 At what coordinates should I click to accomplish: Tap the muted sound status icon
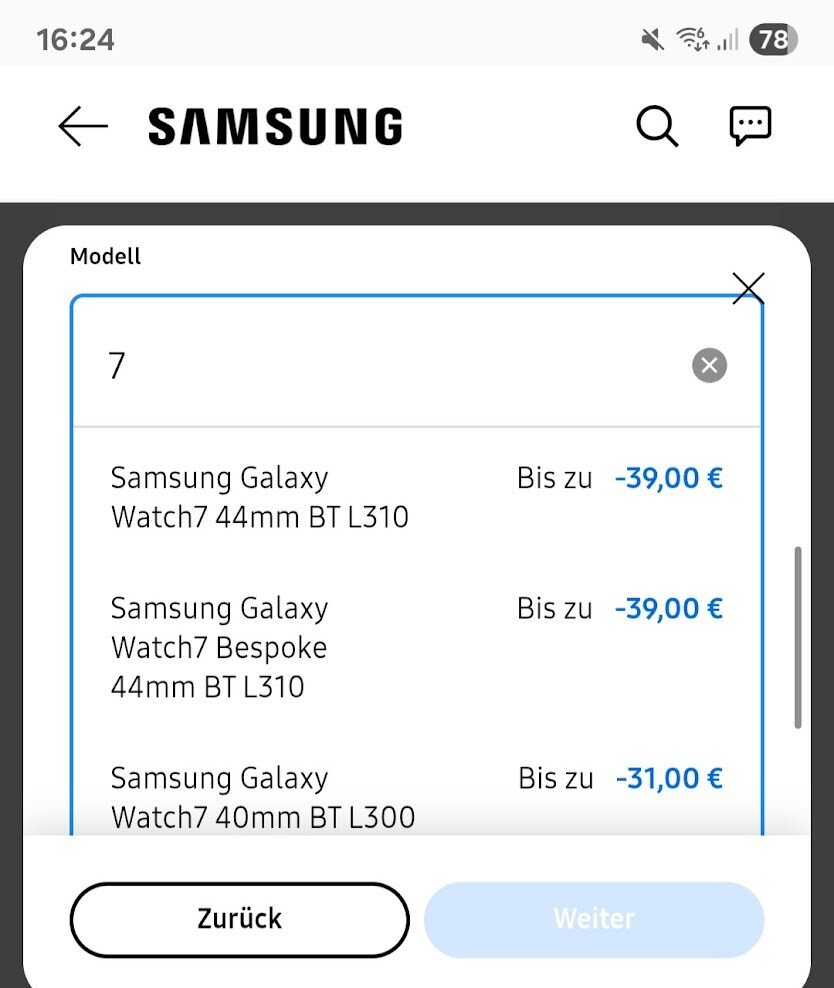tap(653, 40)
